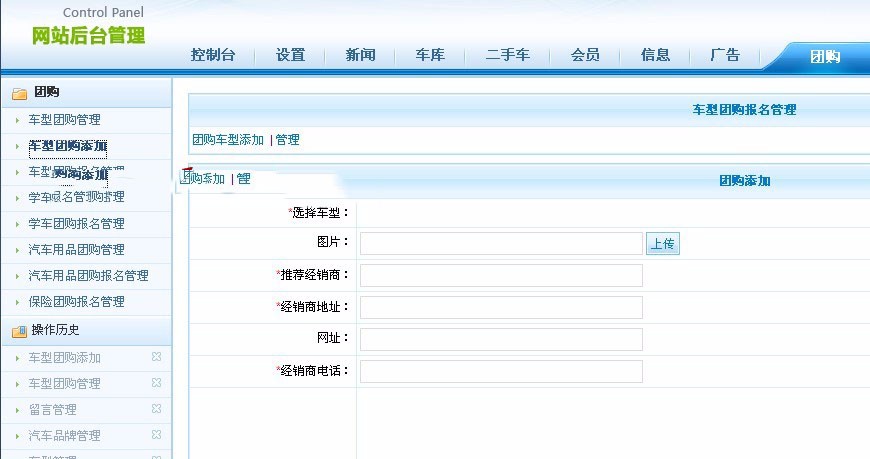Focus the 经销商电话 input field
870x459 pixels.
click(x=501, y=372)
